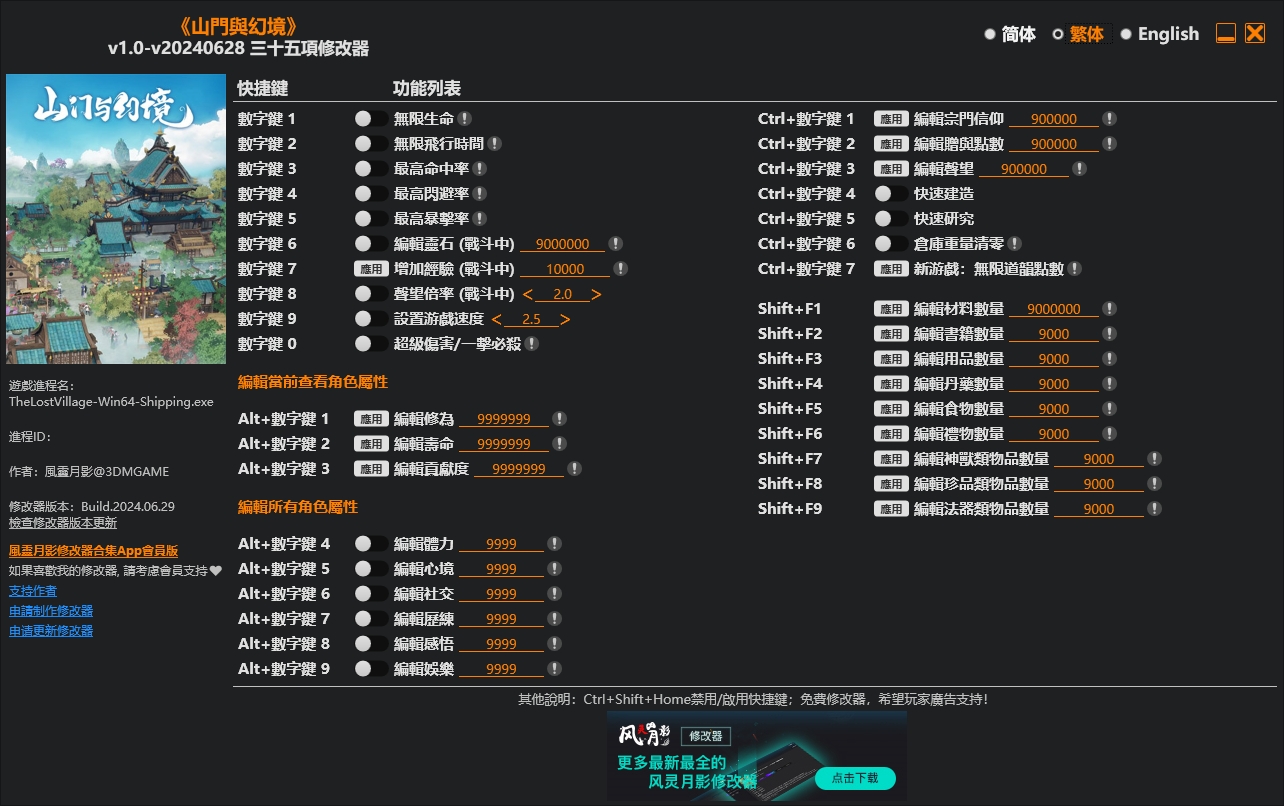This screenshot has height=806, width=1284.
Task: Toggle 無限生命 switch on
Action: click(371, 119)
